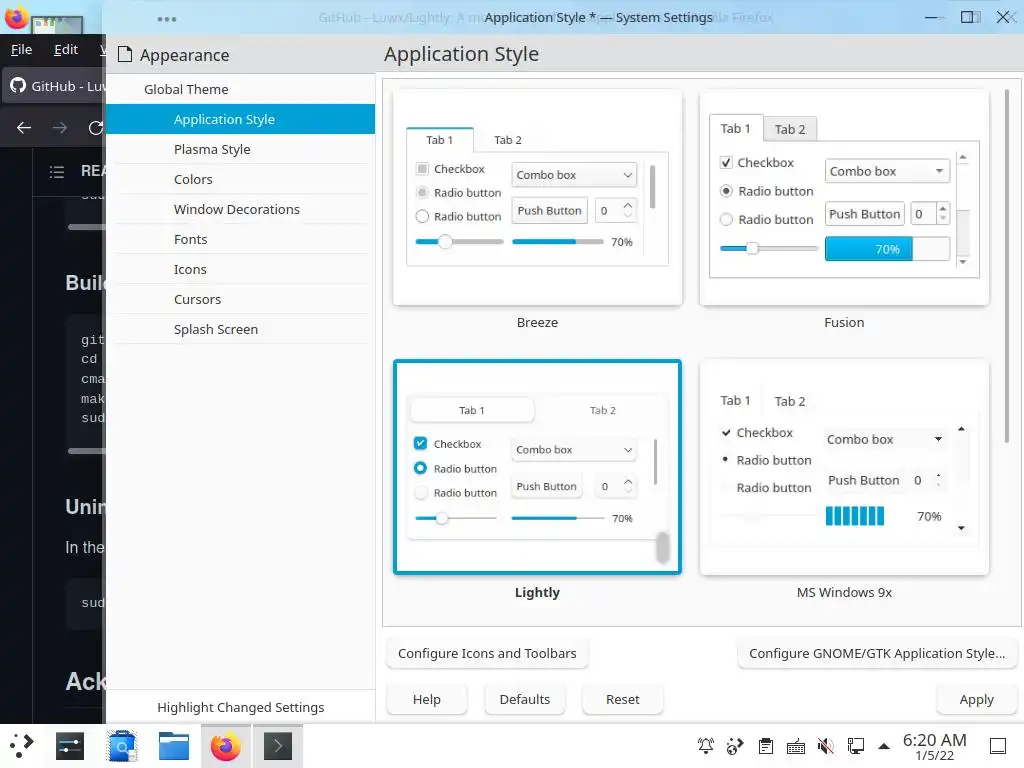The height and width of the screenshot is (768, 1024).
Task: Click the GitHub logo on Firefox tab
Action: coord(18,86)
